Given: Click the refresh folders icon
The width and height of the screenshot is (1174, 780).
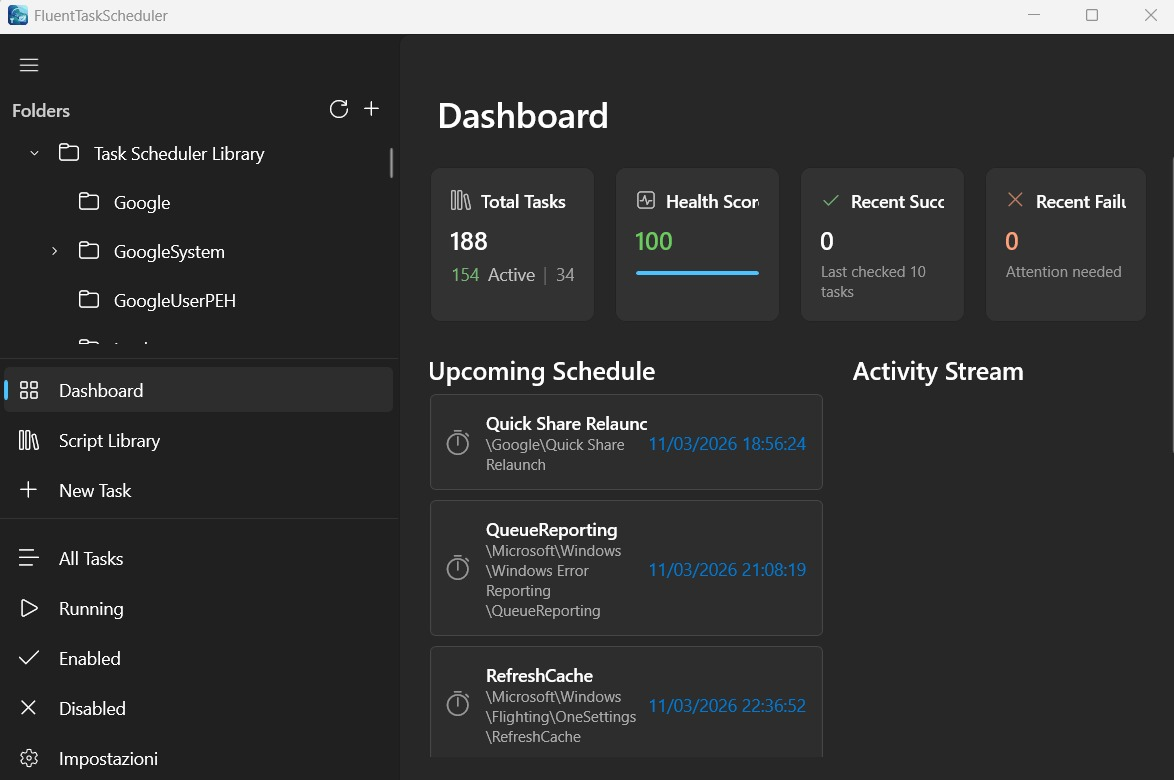Looking at the screenshot, I should tap(339, 109).
